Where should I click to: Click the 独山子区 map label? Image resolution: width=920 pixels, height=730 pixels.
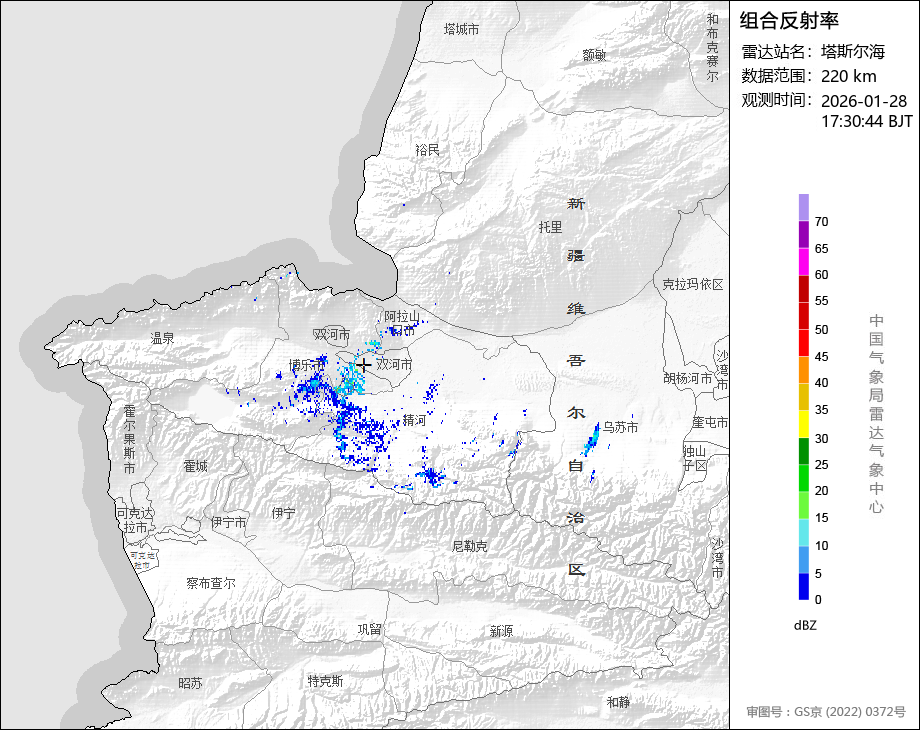coord(695,458)
